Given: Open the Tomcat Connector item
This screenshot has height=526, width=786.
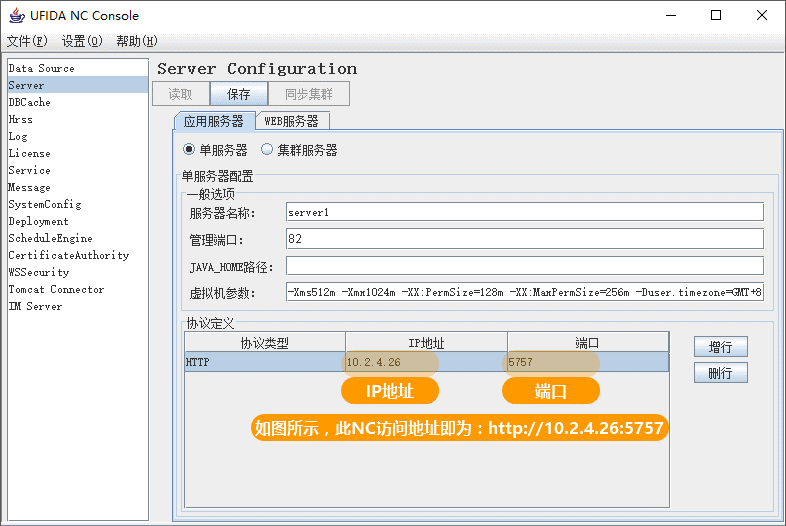Looking at the screenshot, I should tap(56, 289).
